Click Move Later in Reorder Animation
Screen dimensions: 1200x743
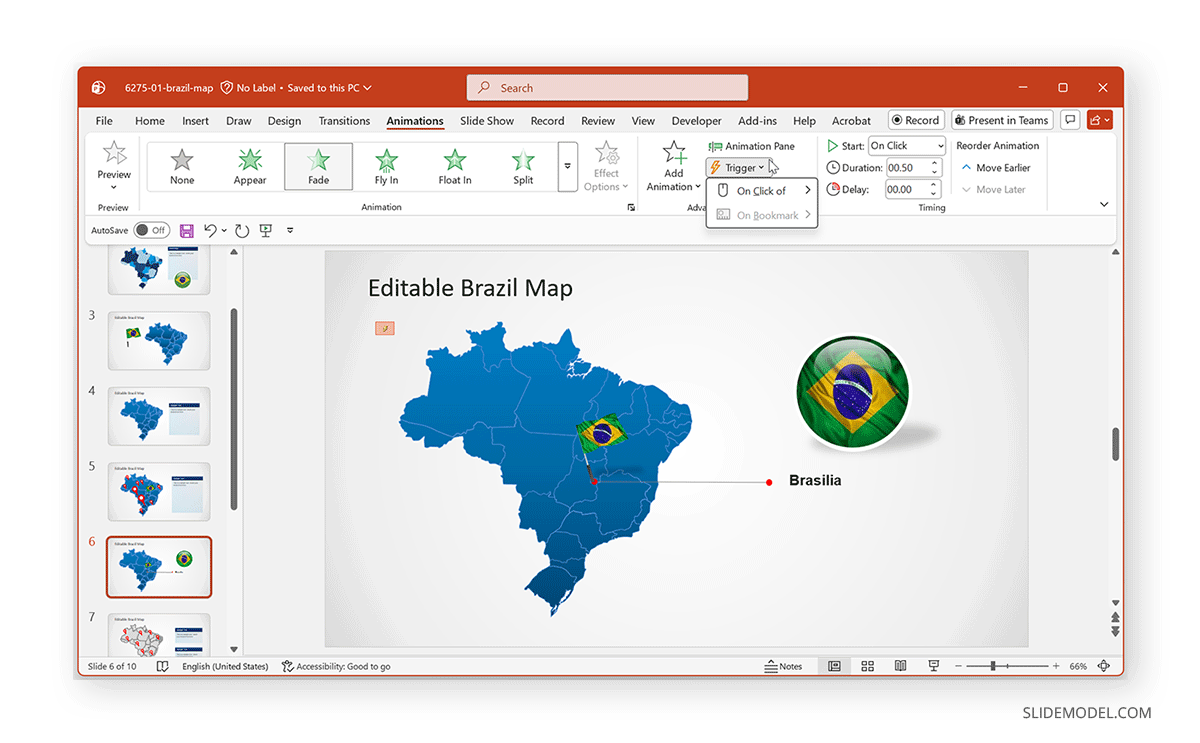click(994, 189)
